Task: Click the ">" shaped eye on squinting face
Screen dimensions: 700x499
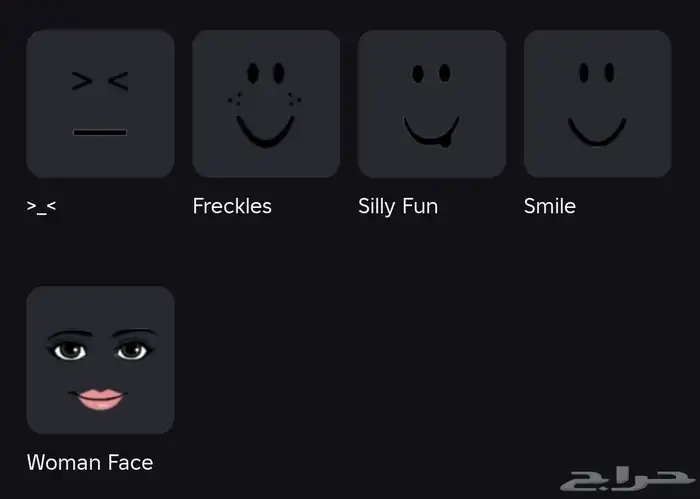Action: 82,81
